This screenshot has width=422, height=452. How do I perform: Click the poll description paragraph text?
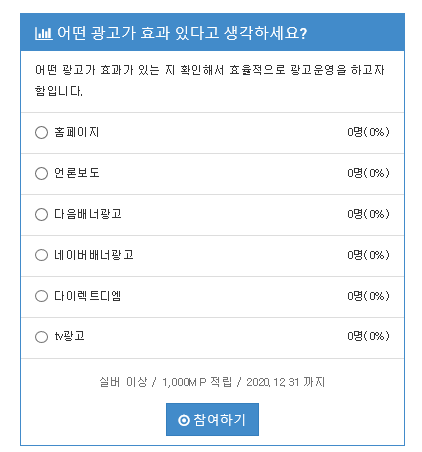click(x=210, y=80)
